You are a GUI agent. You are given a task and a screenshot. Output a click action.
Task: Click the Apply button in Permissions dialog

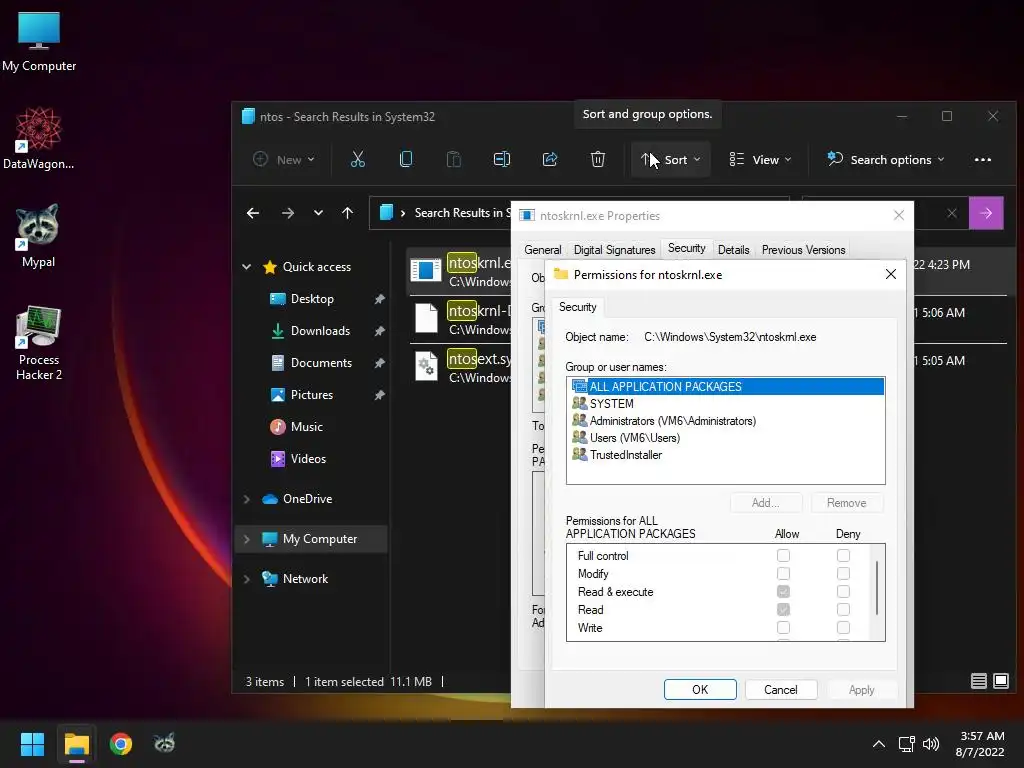pos(861,690)
